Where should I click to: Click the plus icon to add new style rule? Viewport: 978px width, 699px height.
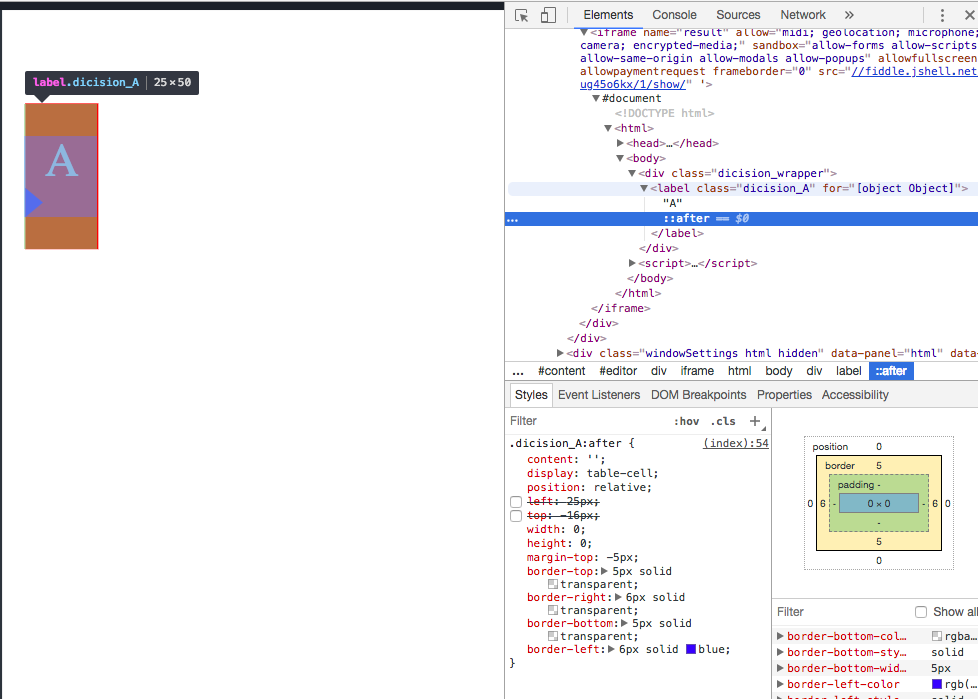point(755,421)
